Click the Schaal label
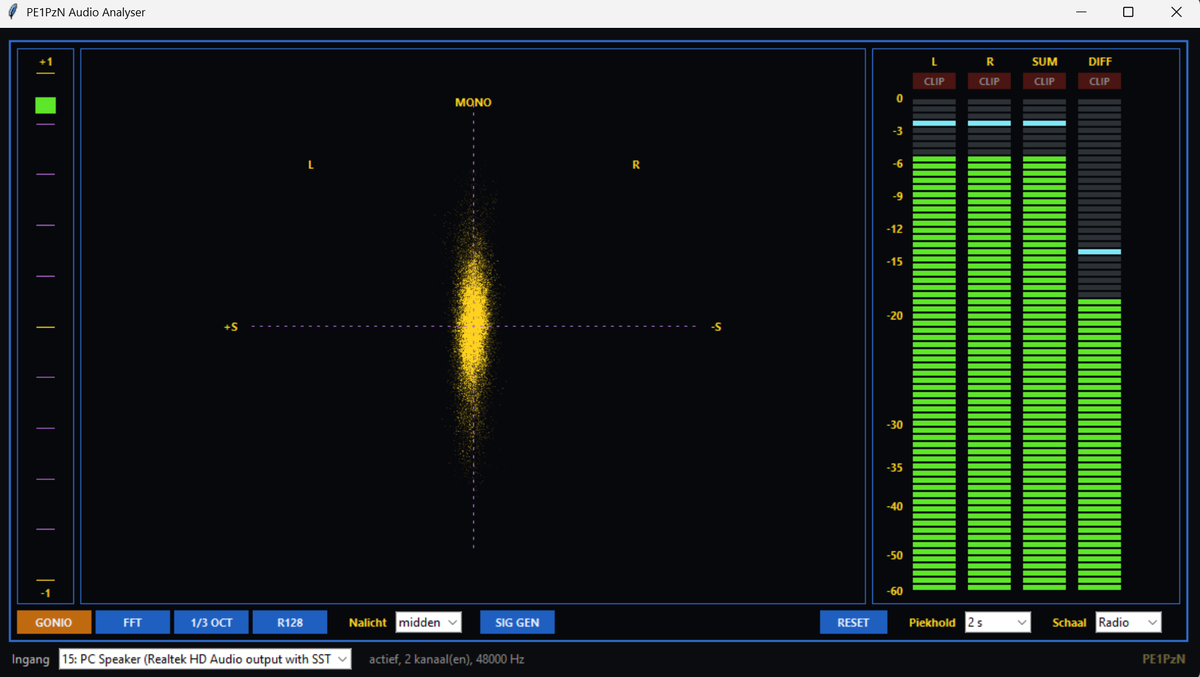This screenshot has width=1200, height=677. [1069, 622]
